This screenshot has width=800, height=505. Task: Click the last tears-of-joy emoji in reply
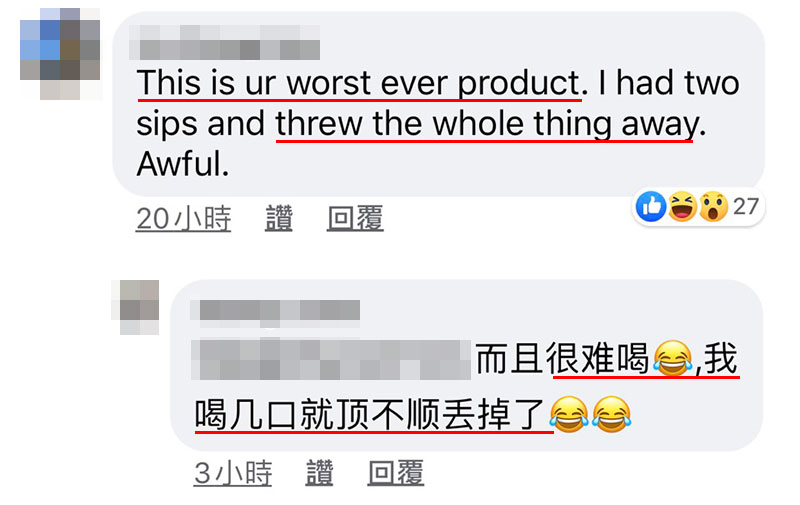click(x=612, y=414)
